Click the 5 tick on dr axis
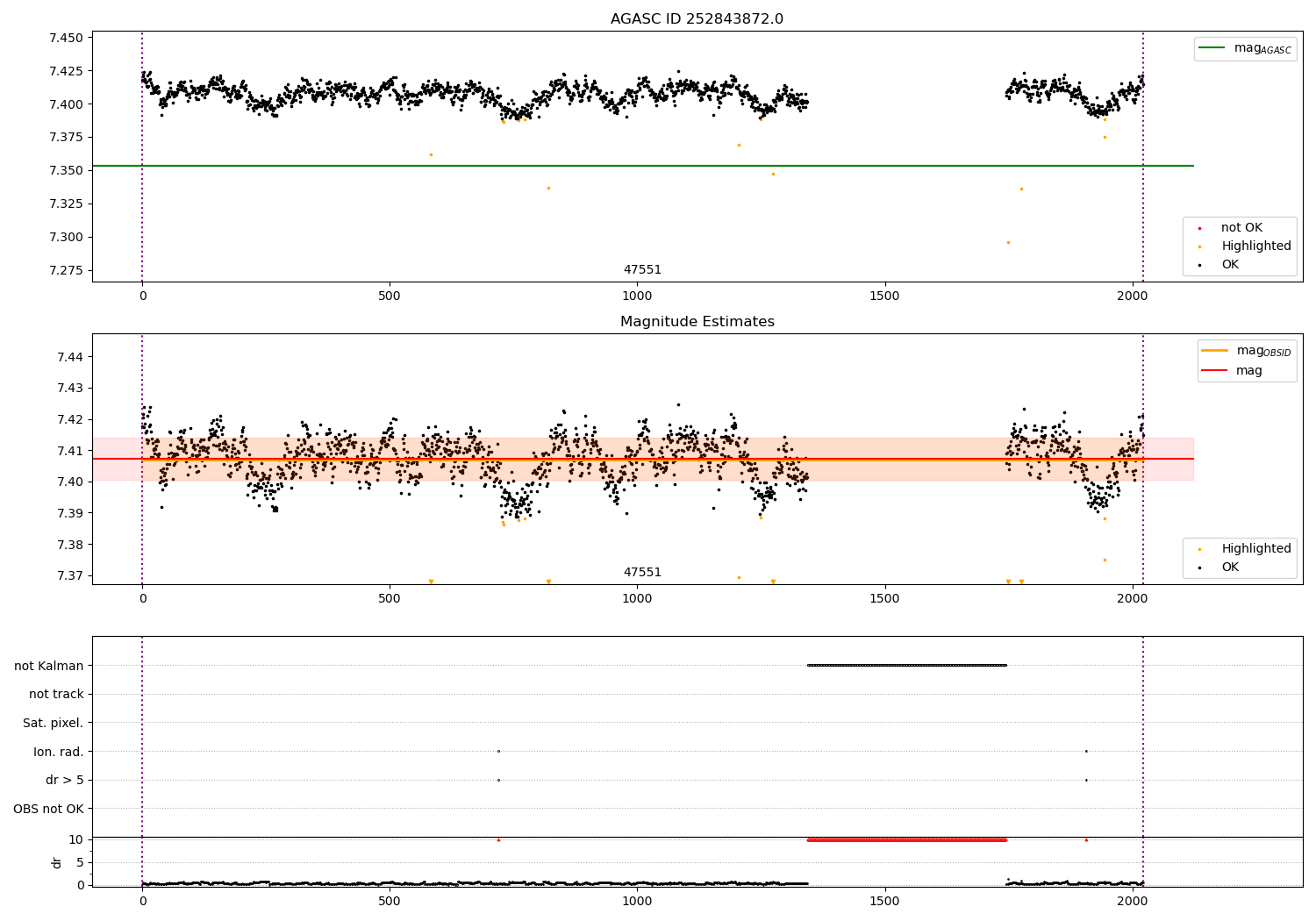 coord(80,863)
